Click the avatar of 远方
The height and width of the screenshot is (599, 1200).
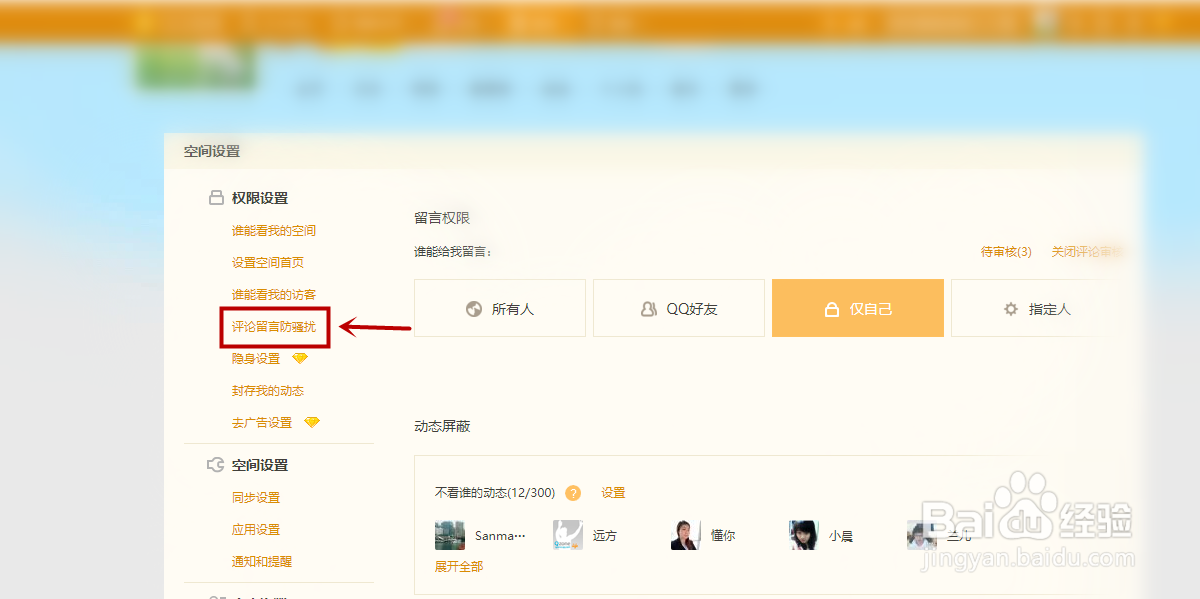point(567,534)
